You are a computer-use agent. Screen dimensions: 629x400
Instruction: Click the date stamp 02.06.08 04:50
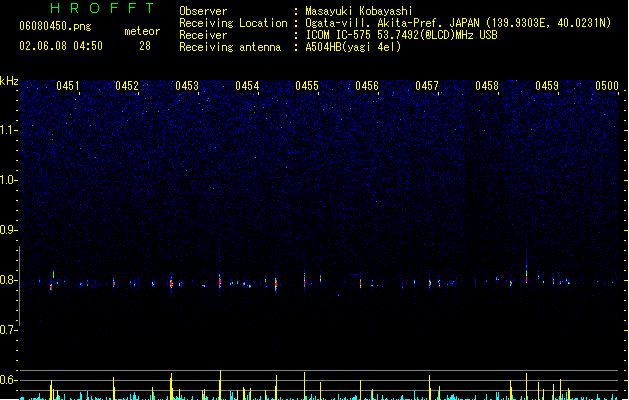(x=61, y=46)
